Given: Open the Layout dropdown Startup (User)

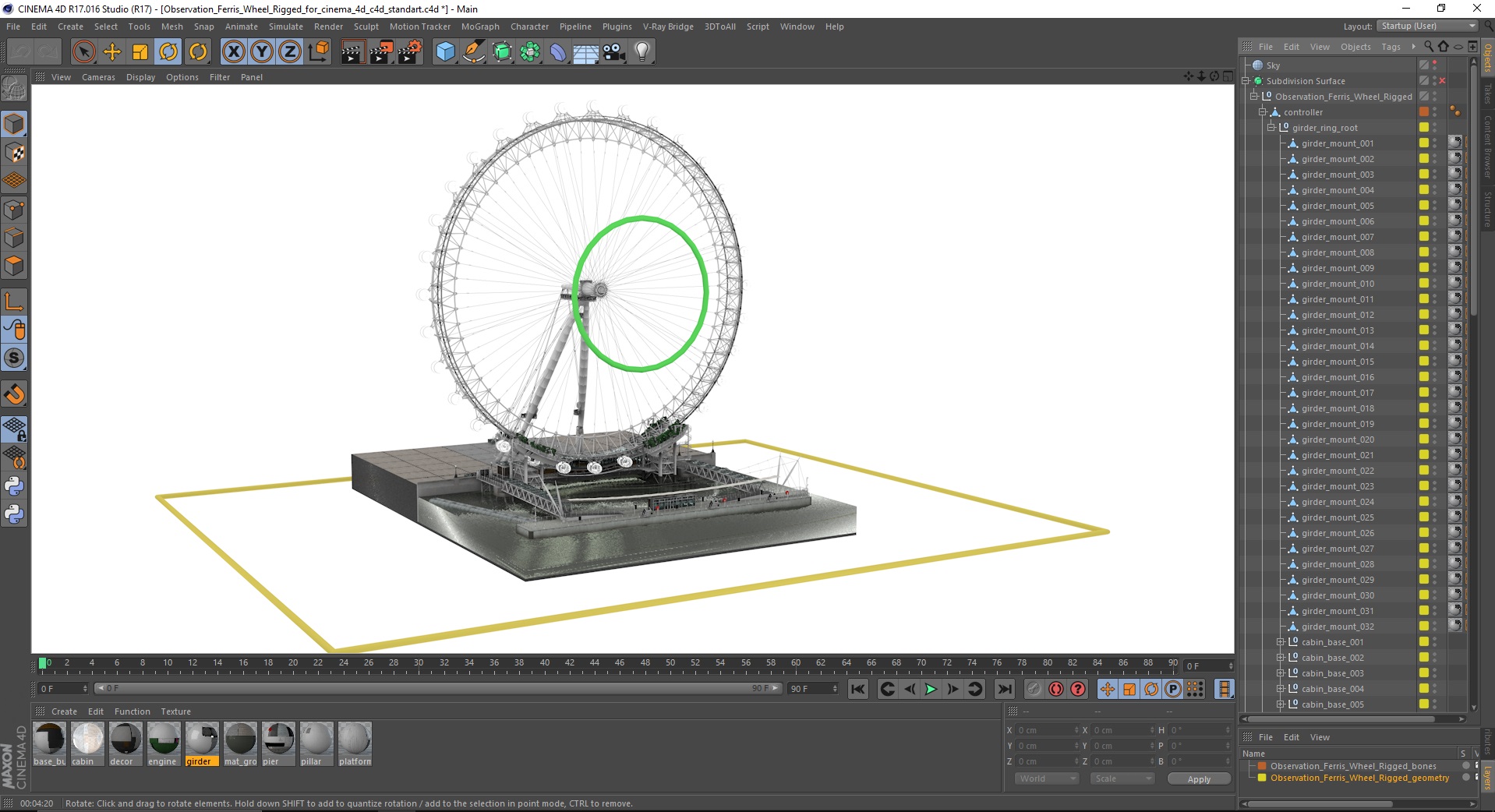Looking at the screenshot, I should coord(1427,26).
